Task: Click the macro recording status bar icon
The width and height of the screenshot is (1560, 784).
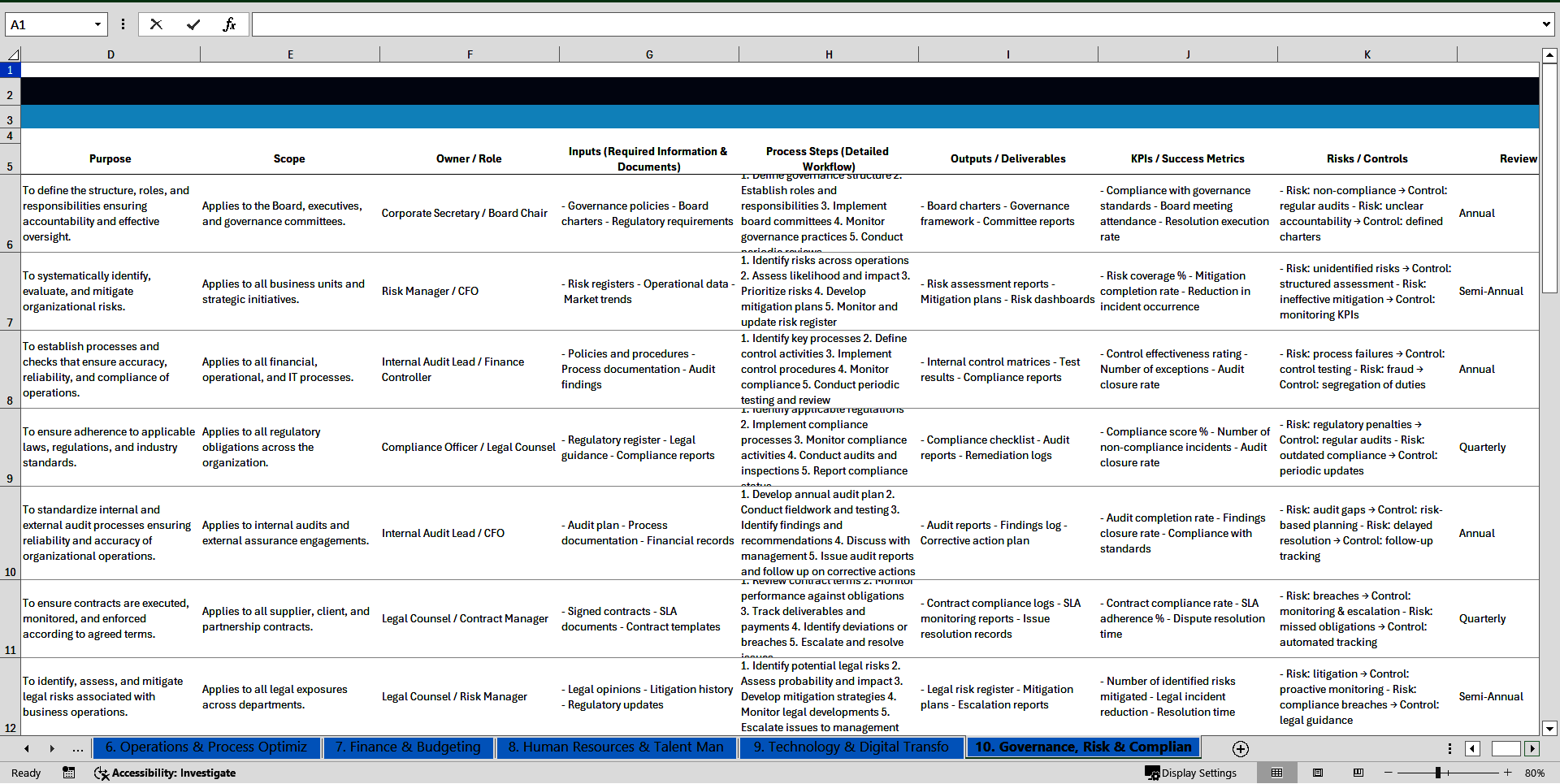Action: (x=69, y=773)
